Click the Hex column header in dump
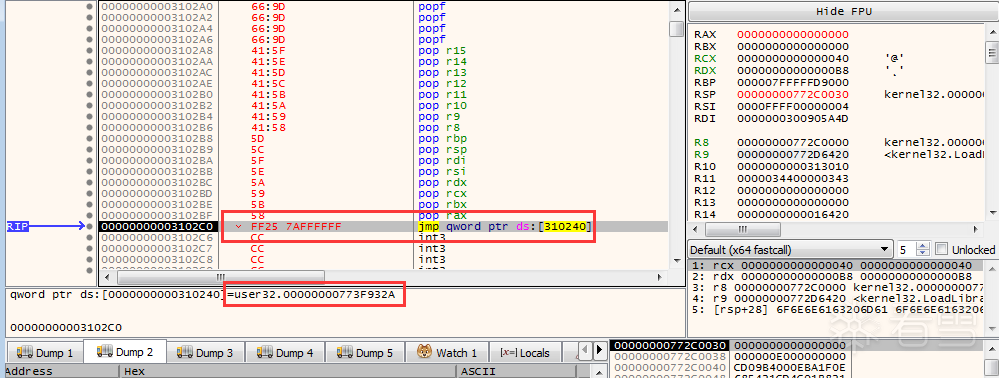Viewport: 999px width, 378px height. (x=288, y=372)
